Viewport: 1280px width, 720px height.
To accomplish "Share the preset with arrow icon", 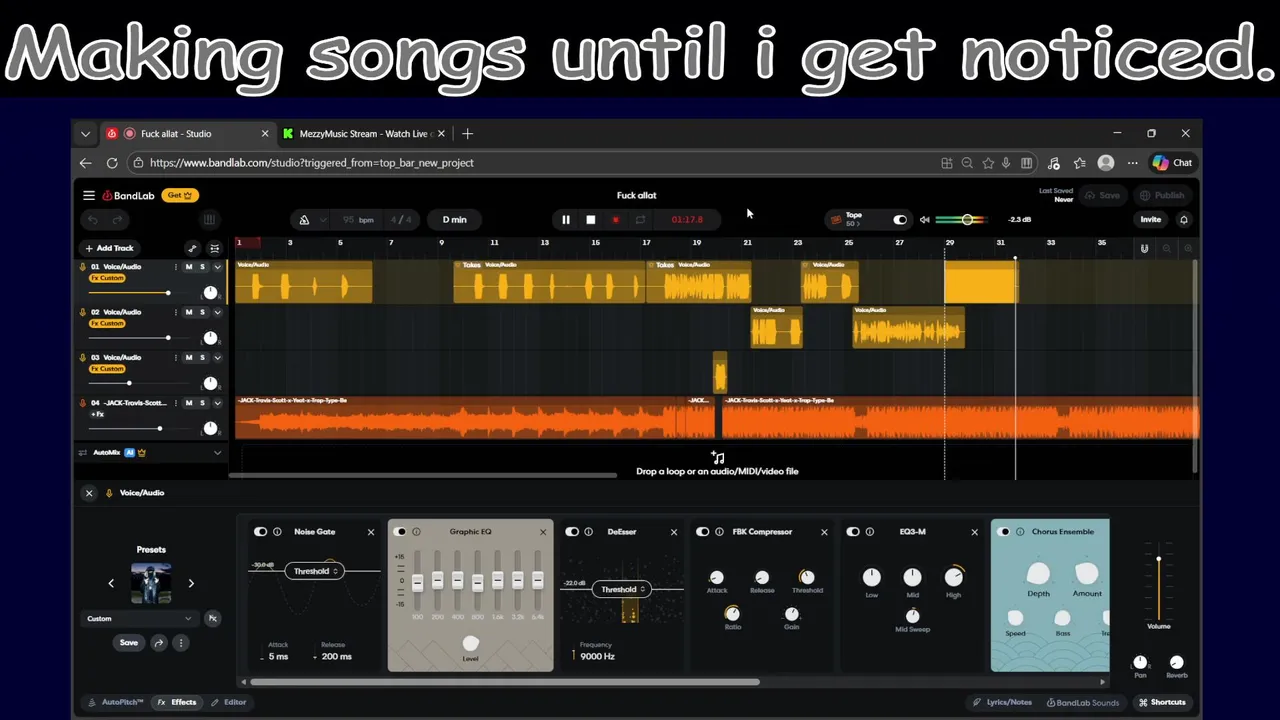I will click(158, 643).
